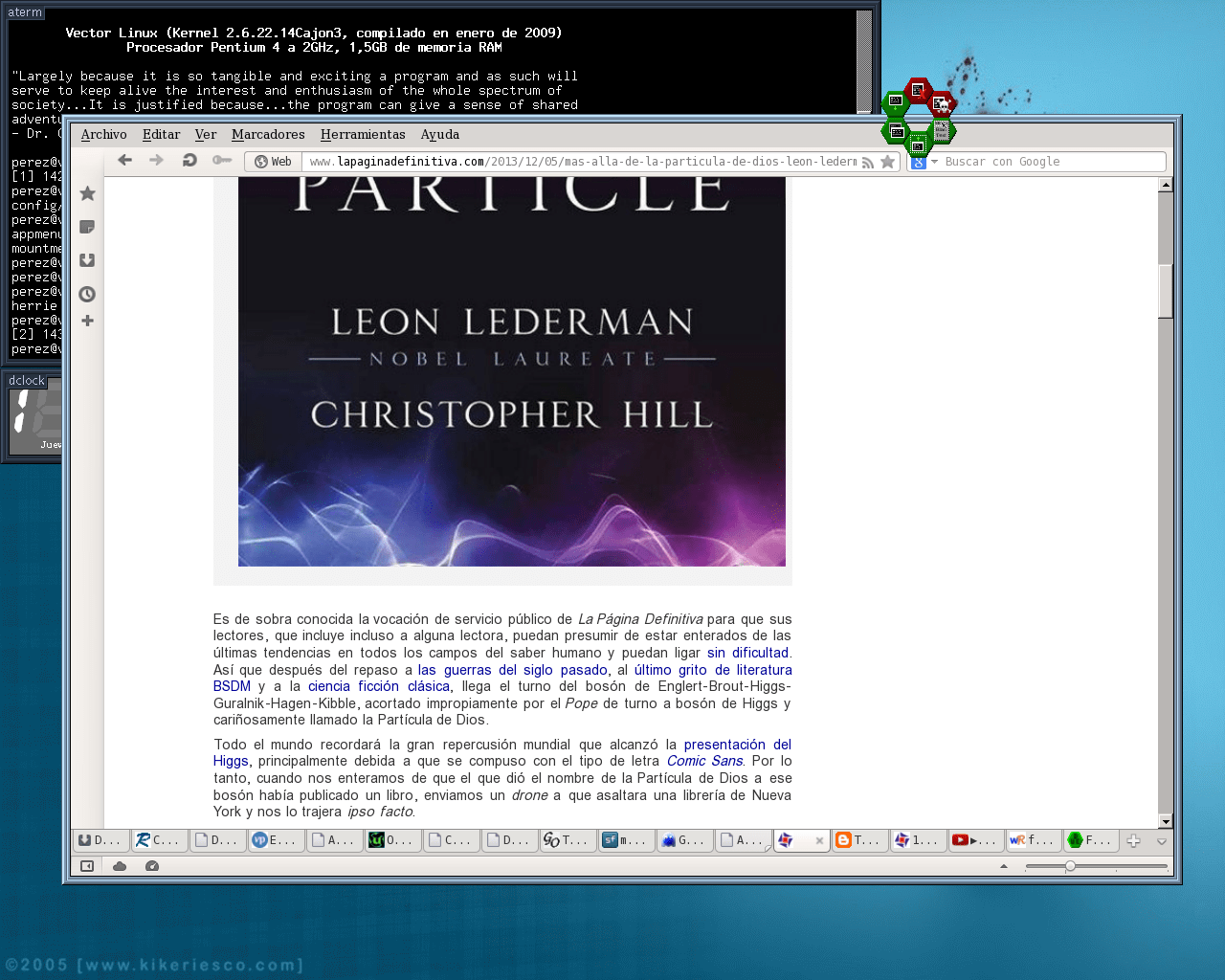Image resolution: width=1225 pixels, height=980 pixels.
Task: Bookmark this page with the star icon
Action: [x=888, y=162]
